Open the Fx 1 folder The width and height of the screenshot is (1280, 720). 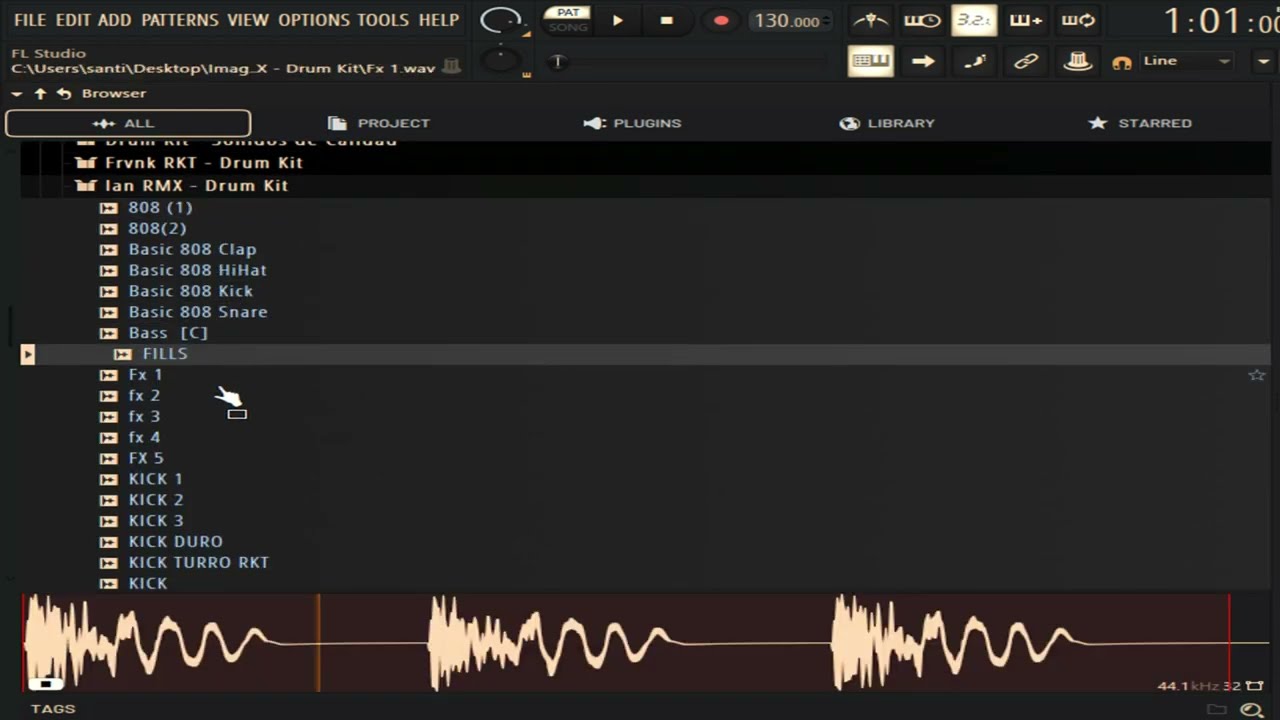tap(131, 376)
